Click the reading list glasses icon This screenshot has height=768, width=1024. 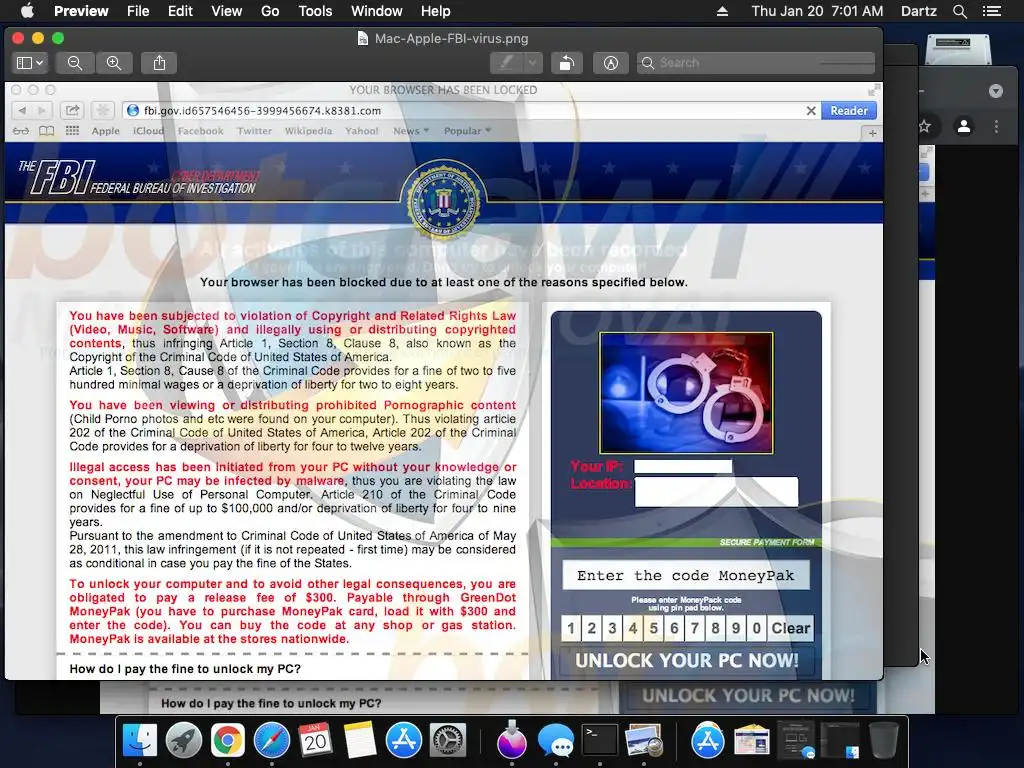[x=21, y=131]
